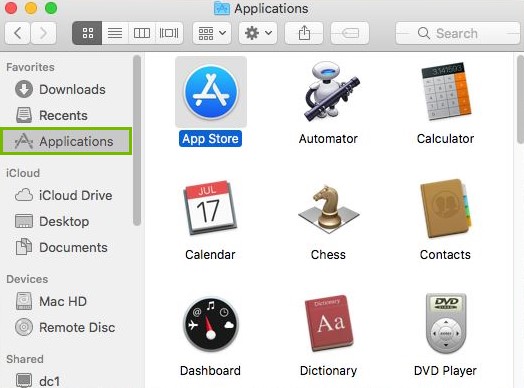Minimize the Finder window
The image size is (524, 388).
(x=31, y=8)
